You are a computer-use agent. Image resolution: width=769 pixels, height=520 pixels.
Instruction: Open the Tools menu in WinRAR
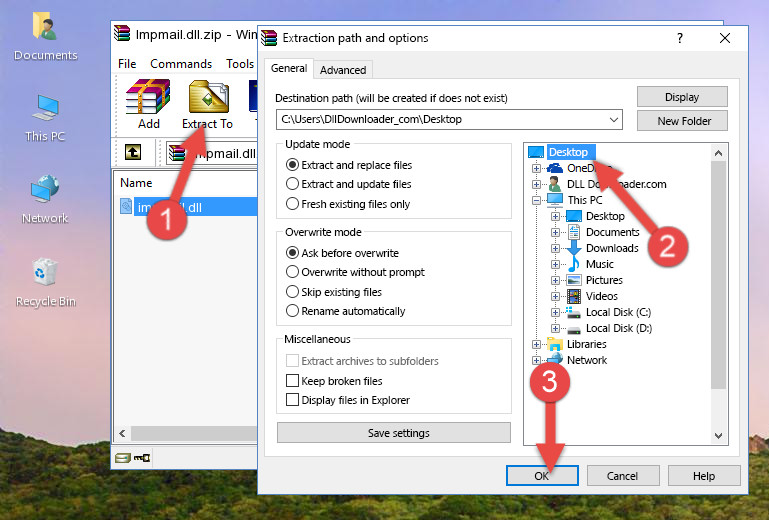(x=240, y=64)
